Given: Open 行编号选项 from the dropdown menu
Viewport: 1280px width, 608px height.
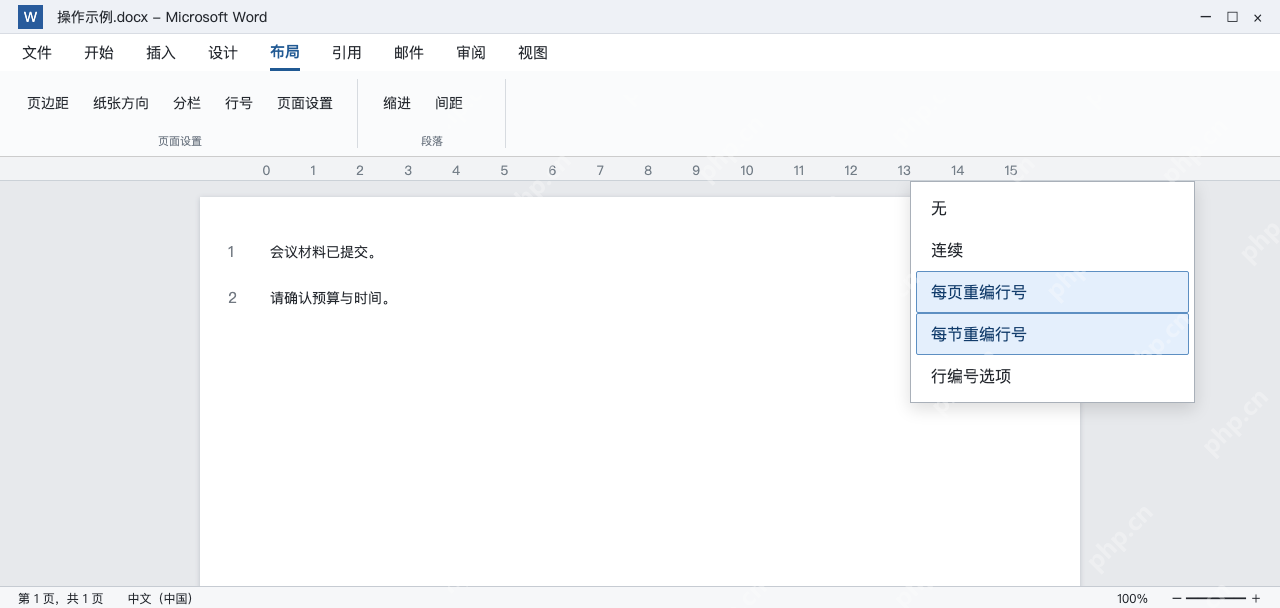Looking at the screenshot, I should [x=1052, y=376].
